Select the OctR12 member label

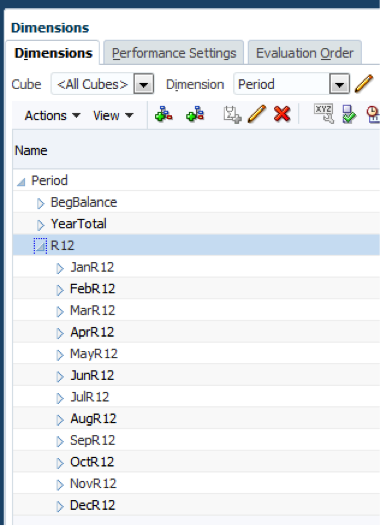click(x=92, y=462)
